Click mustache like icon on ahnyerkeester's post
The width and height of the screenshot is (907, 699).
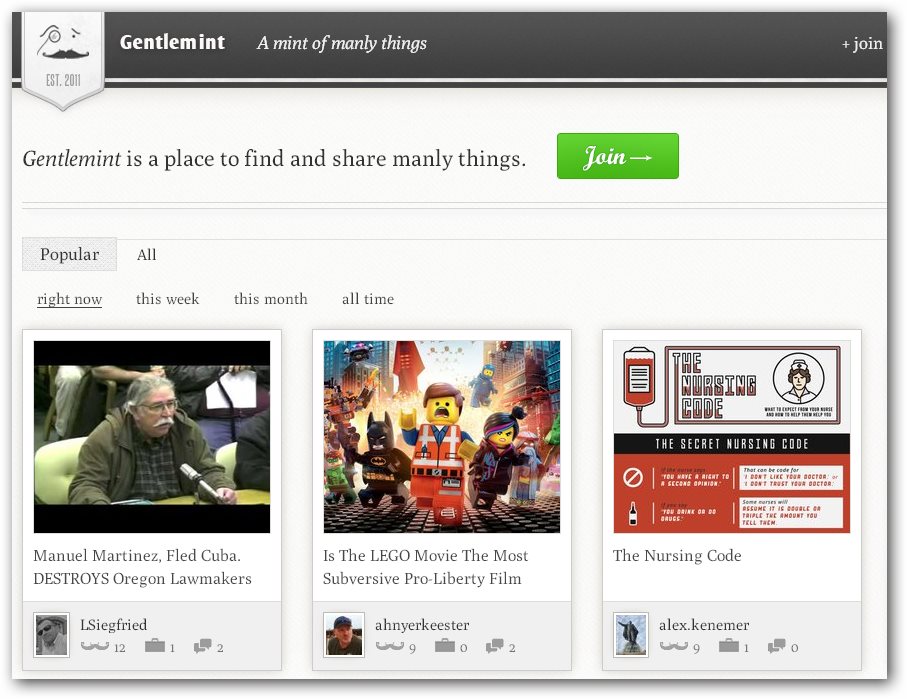[390, 646]
